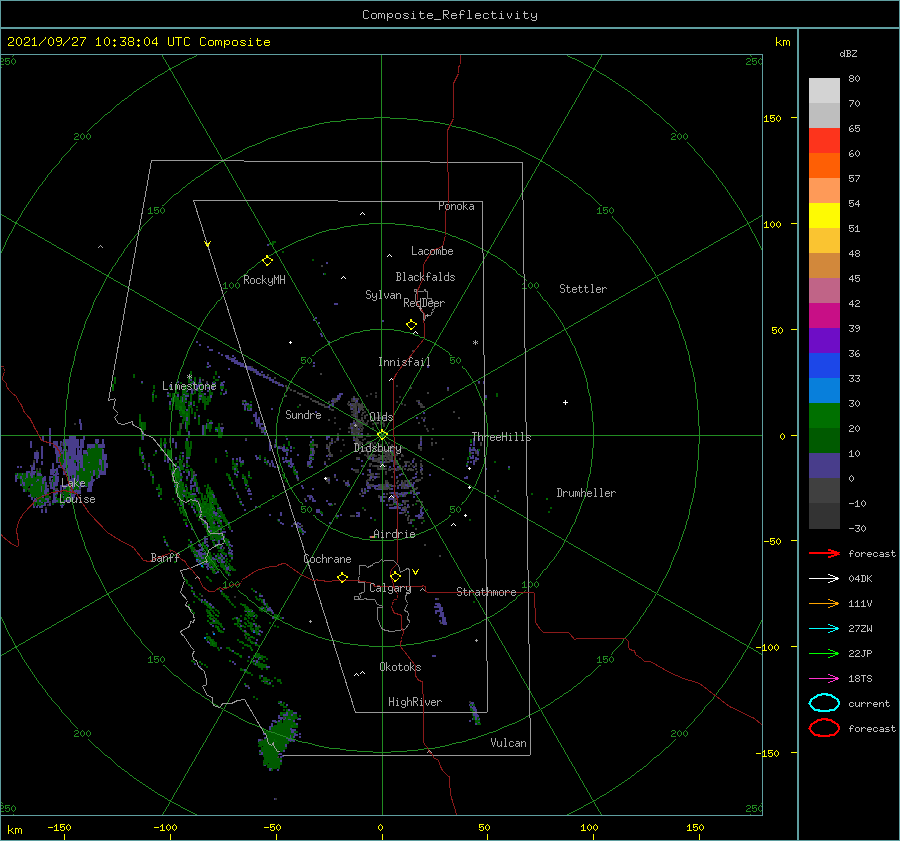900x841 pixels.
Task: Click the -100 tick on the horizontal axis
Action: 165,828
